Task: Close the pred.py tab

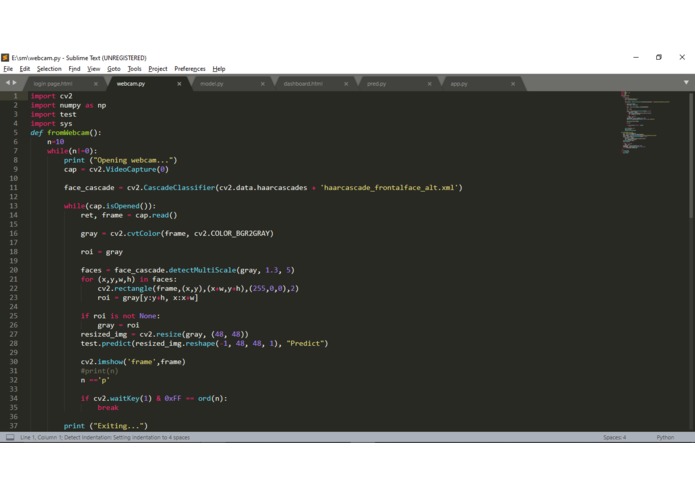Action: click(x=429, y=84)
